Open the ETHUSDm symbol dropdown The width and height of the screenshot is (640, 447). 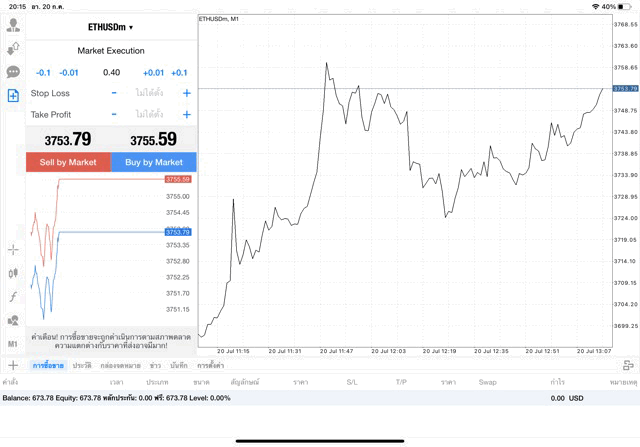pos(111,27)
